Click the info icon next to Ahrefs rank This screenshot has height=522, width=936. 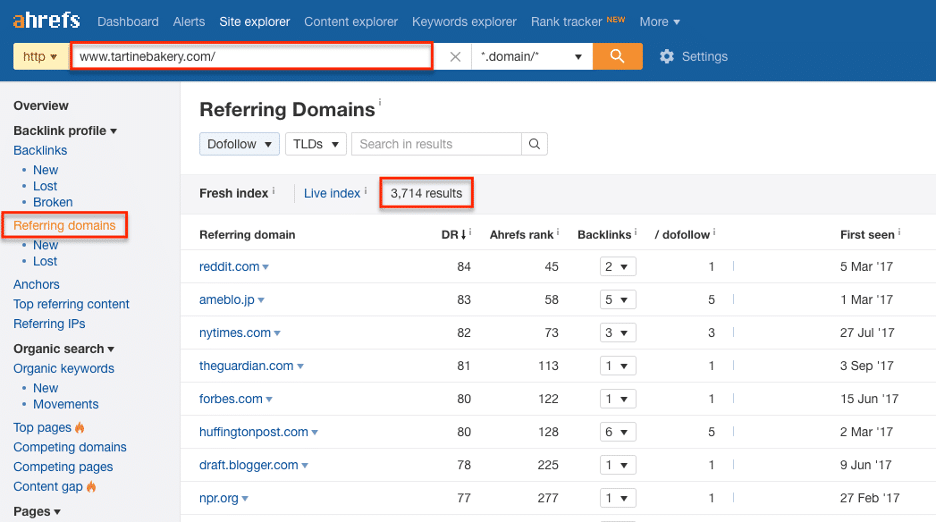point(559,234)
